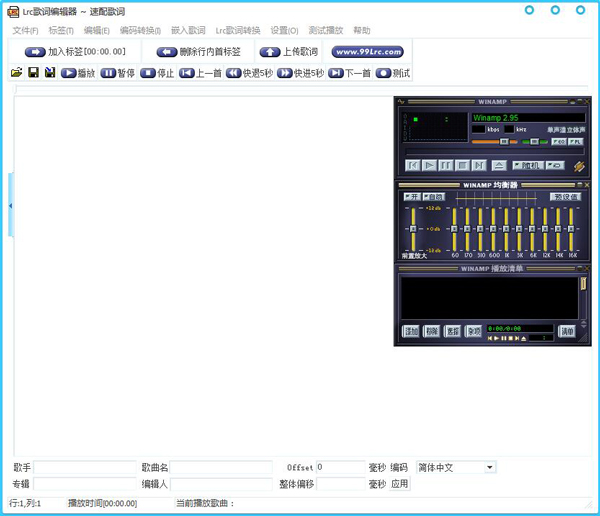Click the 编辑人 editor input field

pos(221,484)
